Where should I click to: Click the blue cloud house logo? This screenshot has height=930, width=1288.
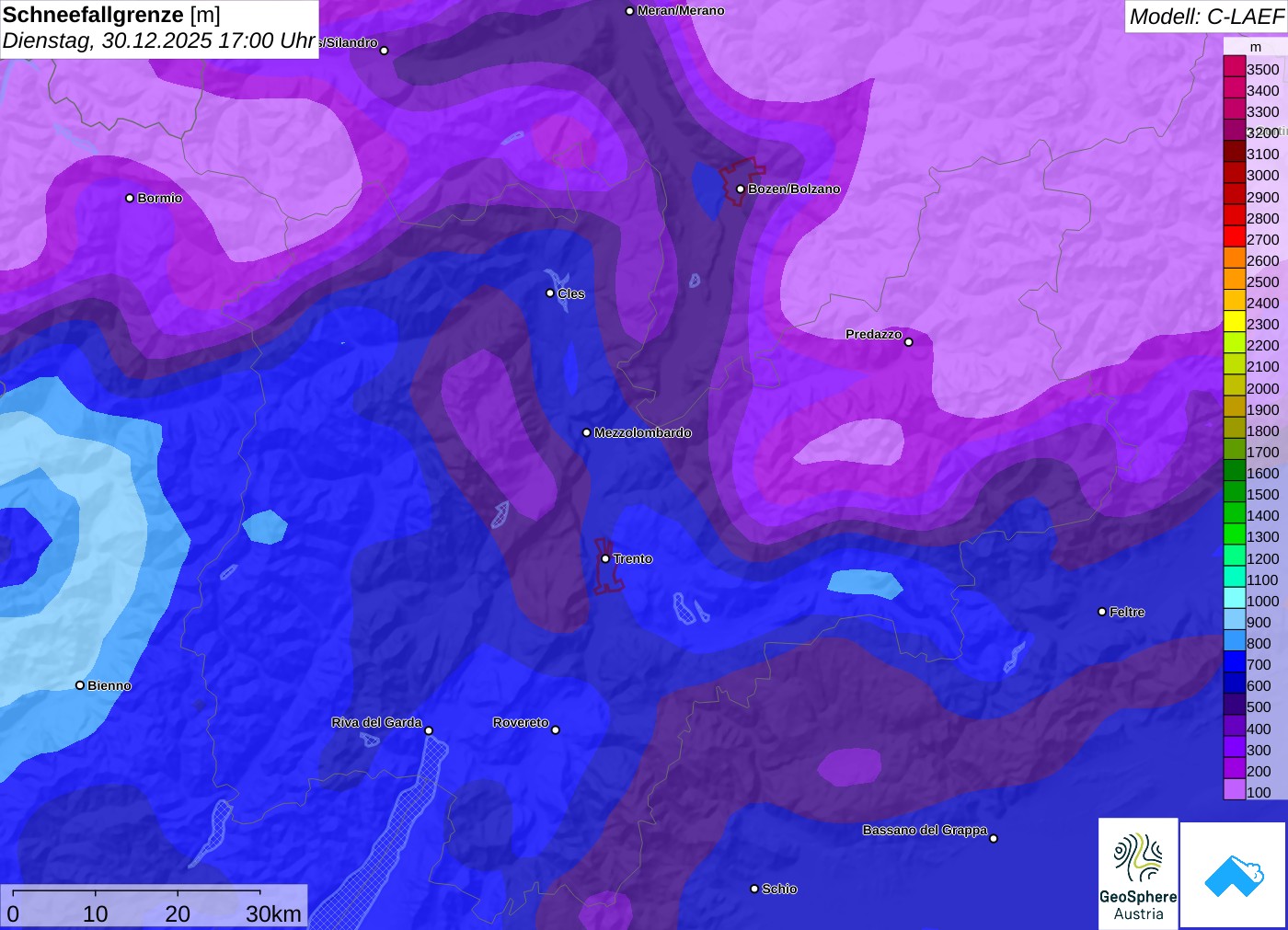pos(1234,875)
